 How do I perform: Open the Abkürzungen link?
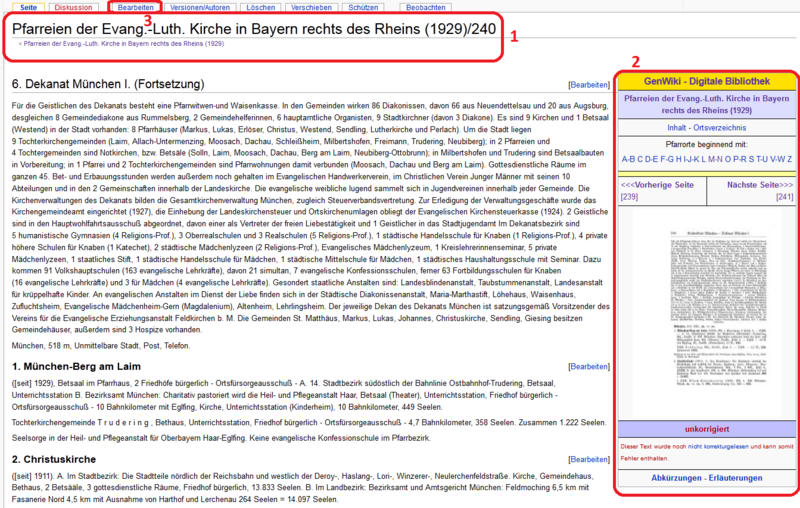pos(670,478)
